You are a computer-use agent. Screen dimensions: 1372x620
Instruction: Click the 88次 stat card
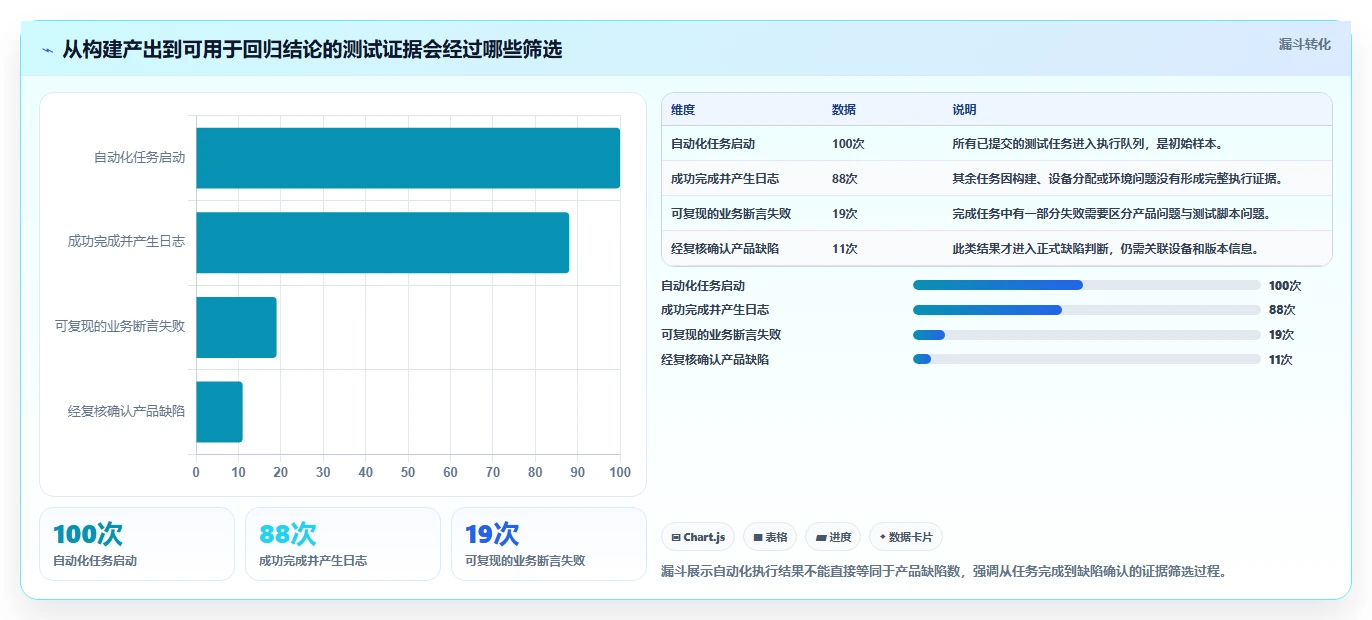[343, 544]
